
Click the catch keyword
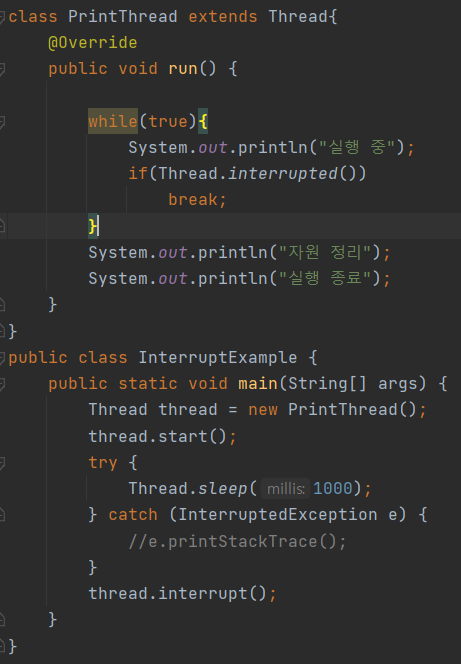coord(133,515)
